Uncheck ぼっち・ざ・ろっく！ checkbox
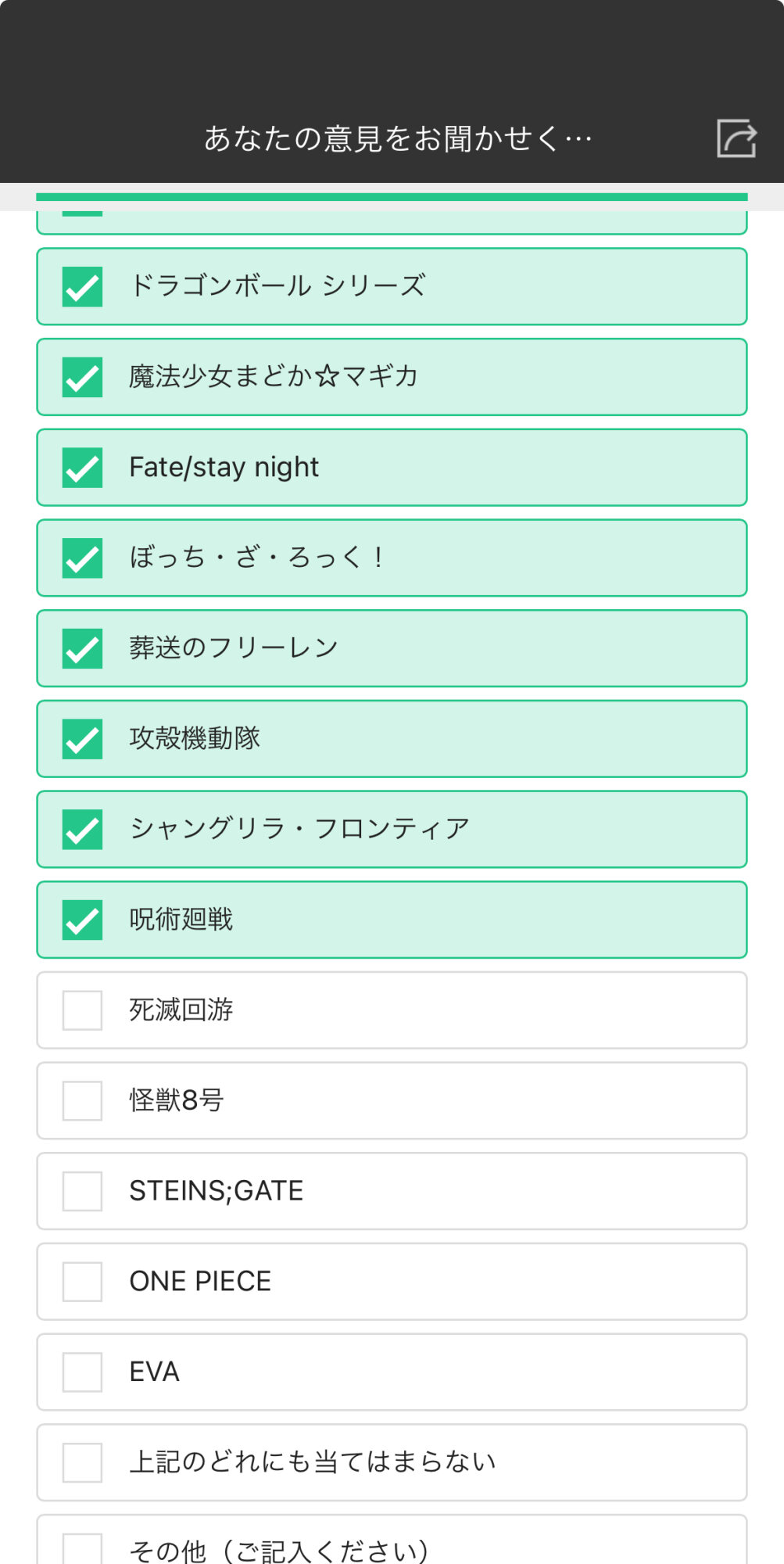Image resolution: width=784 pixels, height=1564 pixels. click(x=82, y=558)
